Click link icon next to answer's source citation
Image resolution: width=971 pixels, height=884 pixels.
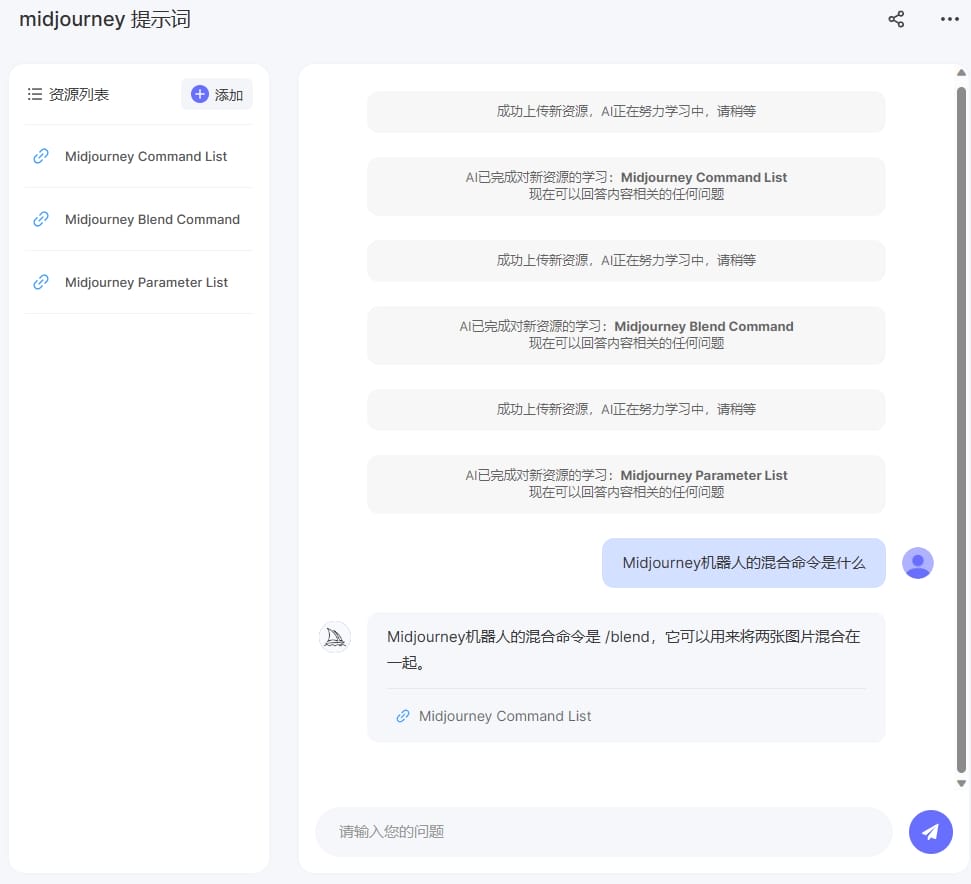click(403, 716)
